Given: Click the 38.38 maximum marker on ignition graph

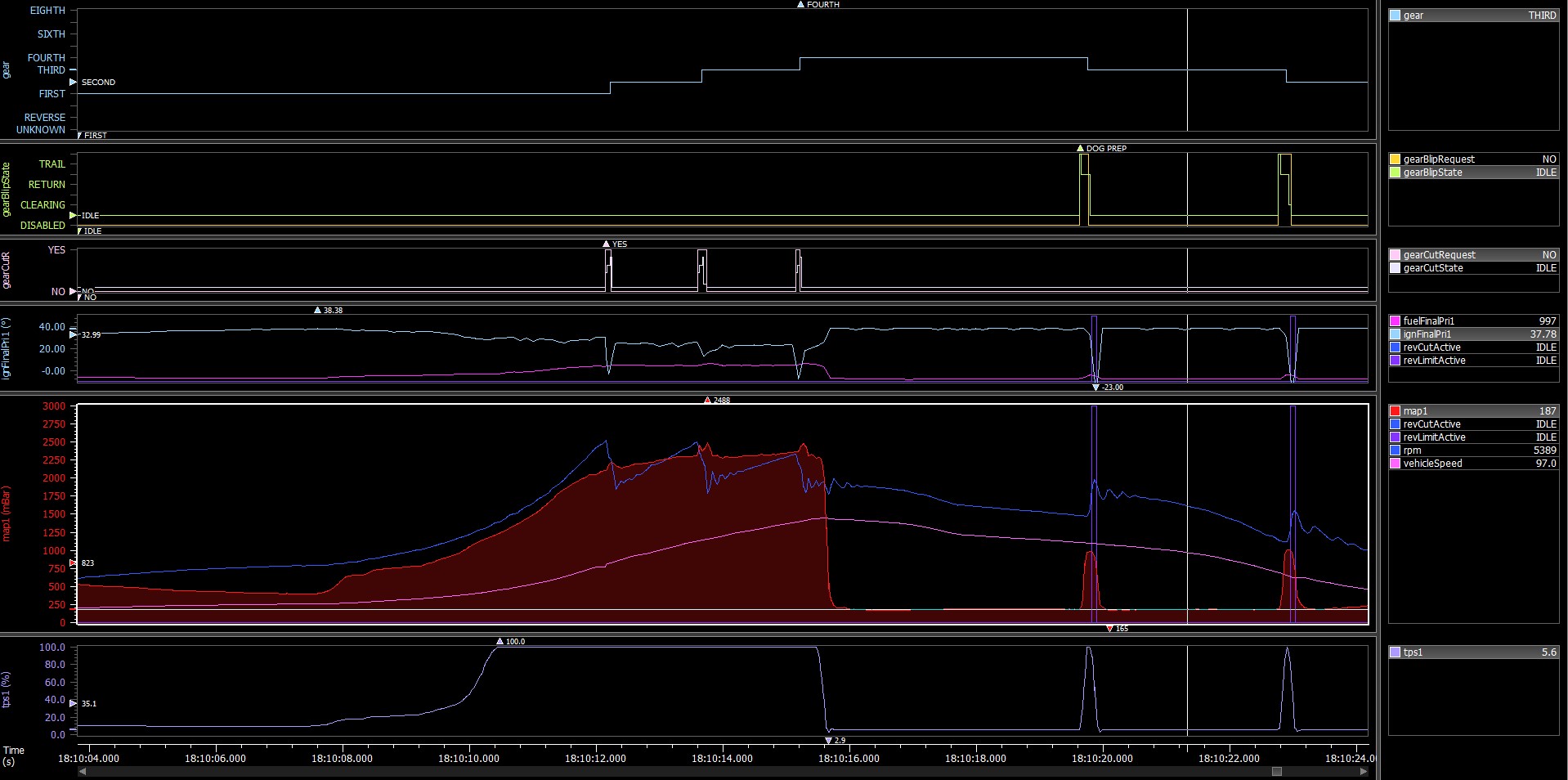Looking at the screenshot, I should pyautogui.click(x=317, y=311).
